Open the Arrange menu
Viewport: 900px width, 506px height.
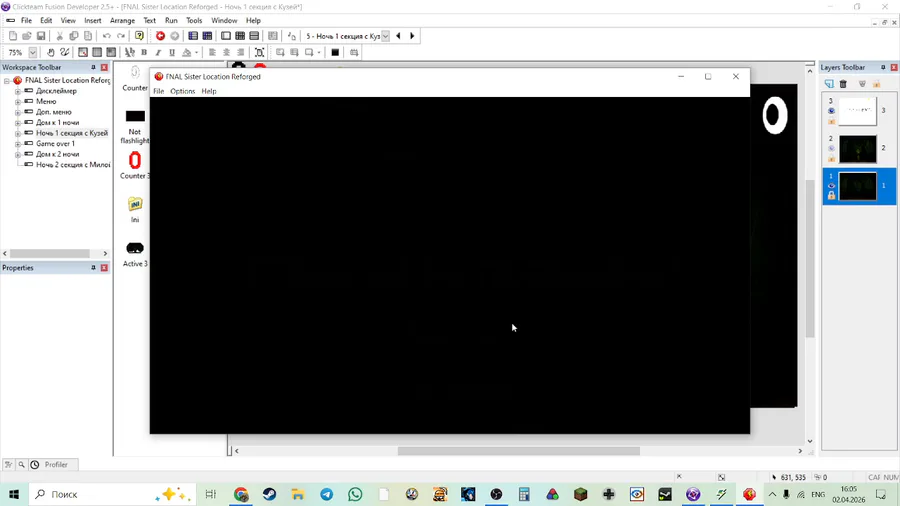click(x=122, y=20)
